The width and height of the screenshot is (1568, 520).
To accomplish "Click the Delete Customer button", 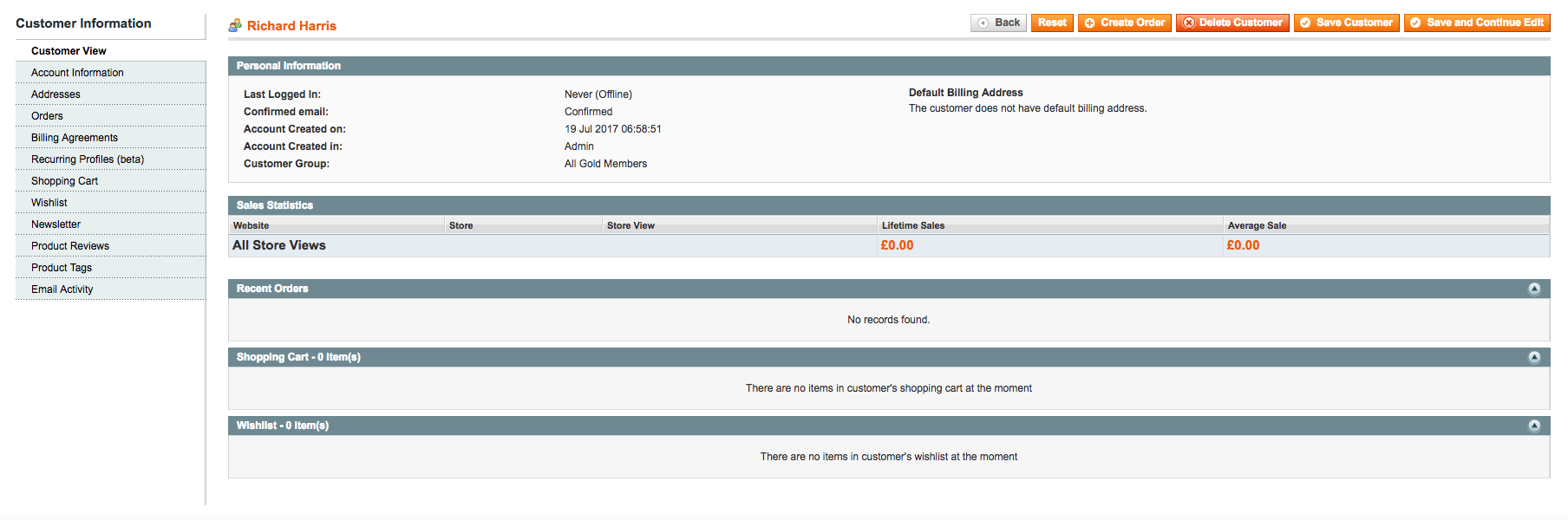I will [x=1232, y=23].
